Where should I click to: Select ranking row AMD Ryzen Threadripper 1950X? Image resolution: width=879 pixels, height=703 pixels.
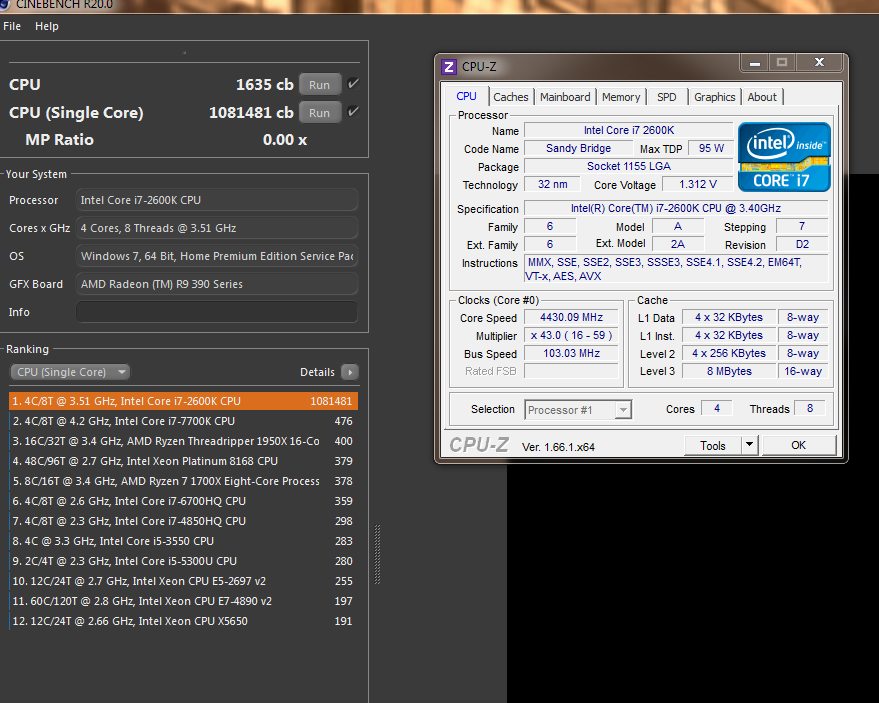click(183, 441)
